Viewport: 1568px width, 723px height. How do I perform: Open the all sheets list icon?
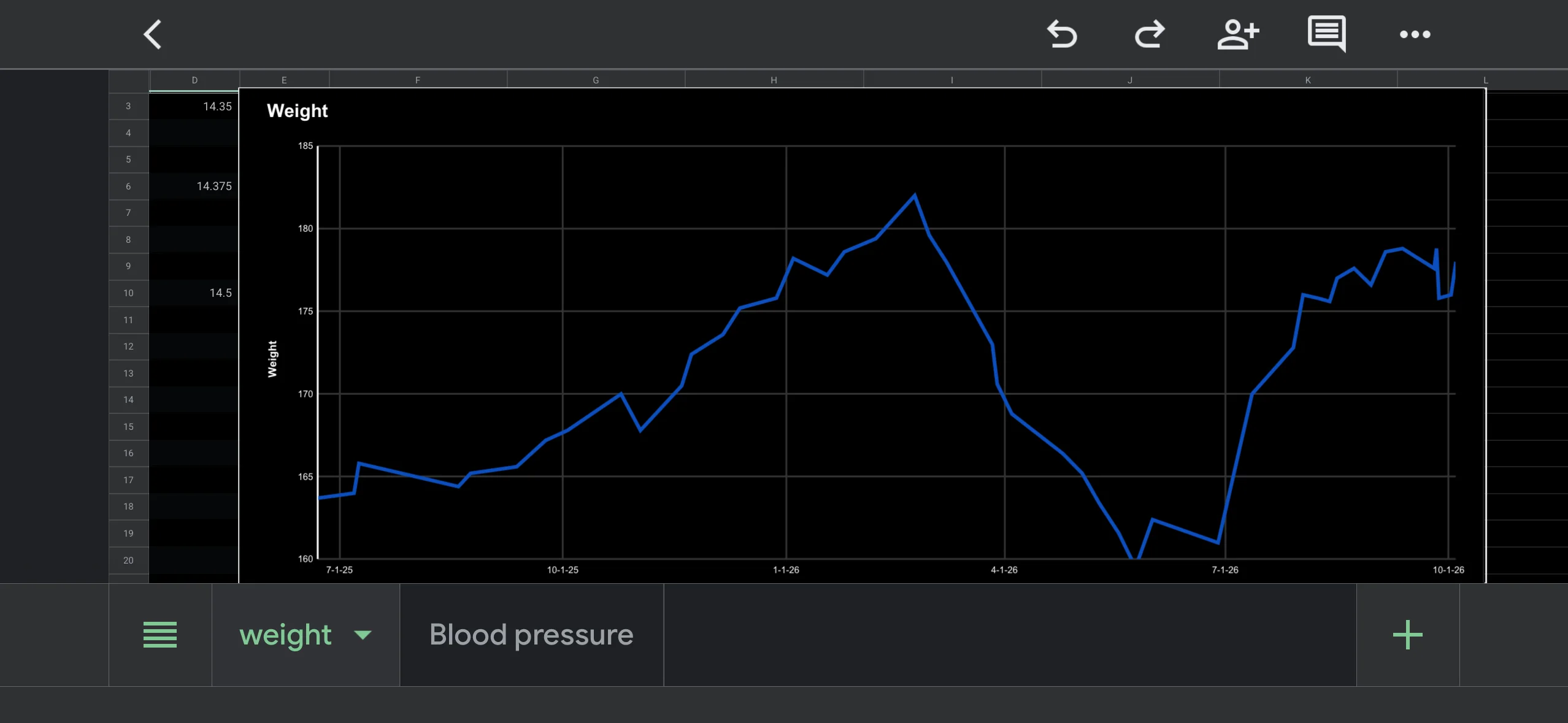tap(160, 635)
